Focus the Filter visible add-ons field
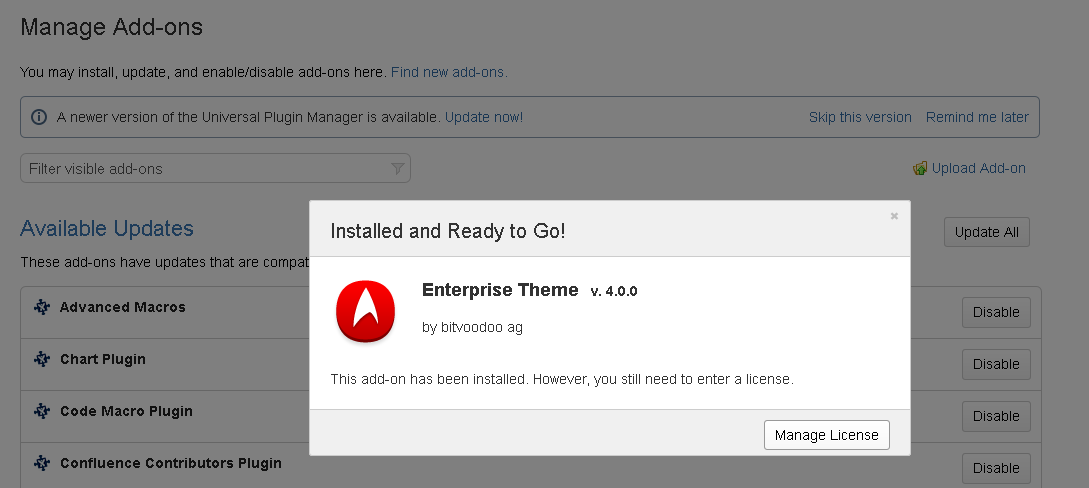This screenshot has height=488, width=1089. 215,169
